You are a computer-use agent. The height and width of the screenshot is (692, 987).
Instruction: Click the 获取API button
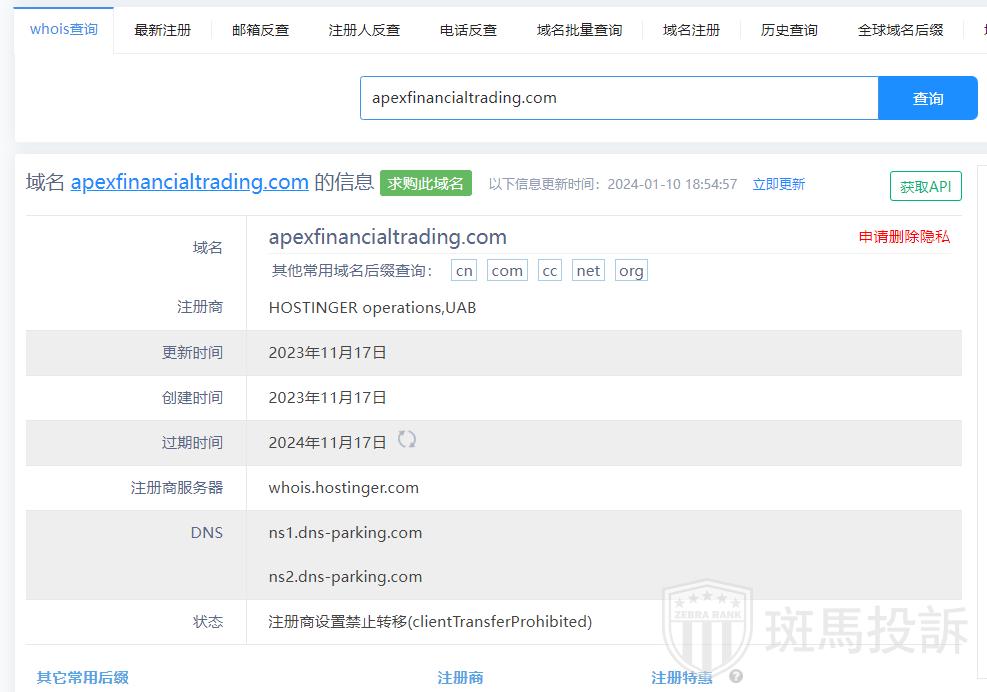tap(925, 187)
